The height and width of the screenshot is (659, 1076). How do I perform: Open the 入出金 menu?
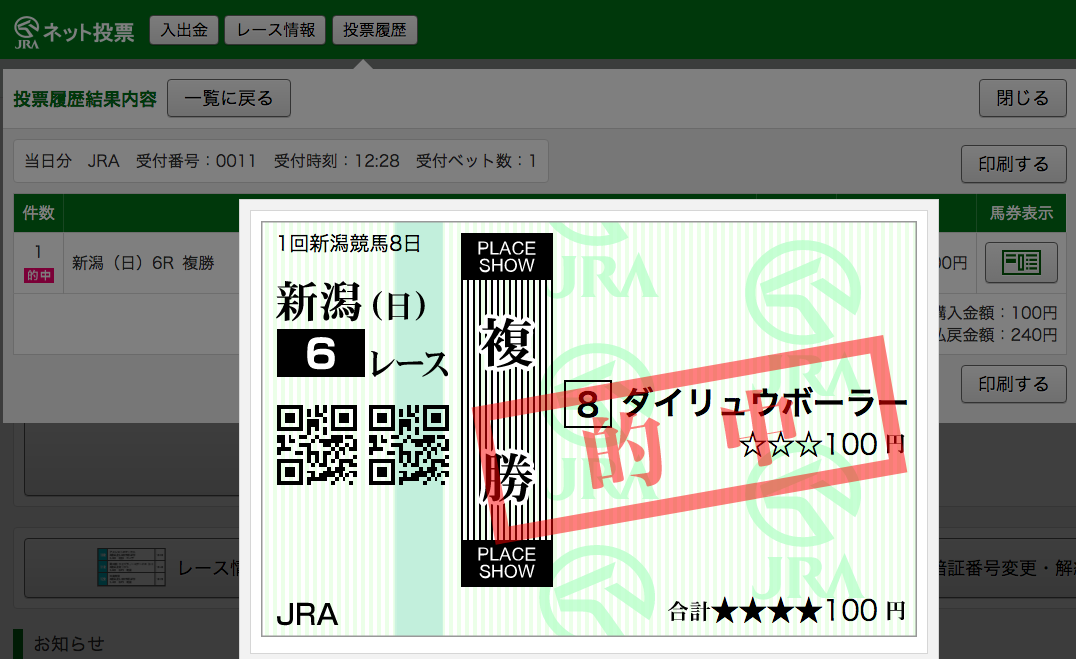click(x=184, y=30)
